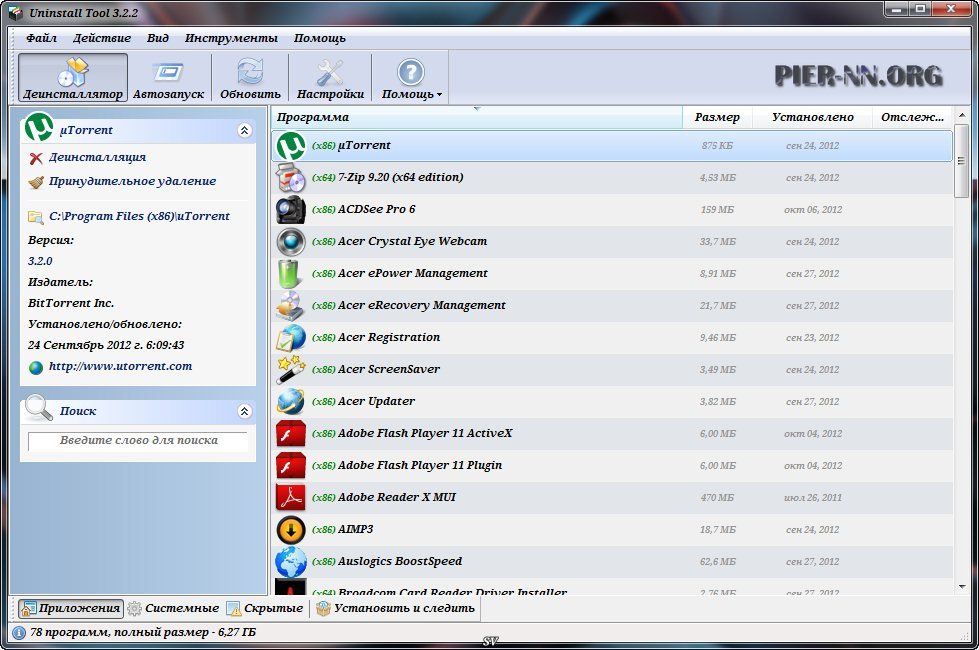The width and height of the screenshot is (979, 650).
Task: Select row text Acer Crystal Eye Webcam
Action: click(x=412, y=241)
